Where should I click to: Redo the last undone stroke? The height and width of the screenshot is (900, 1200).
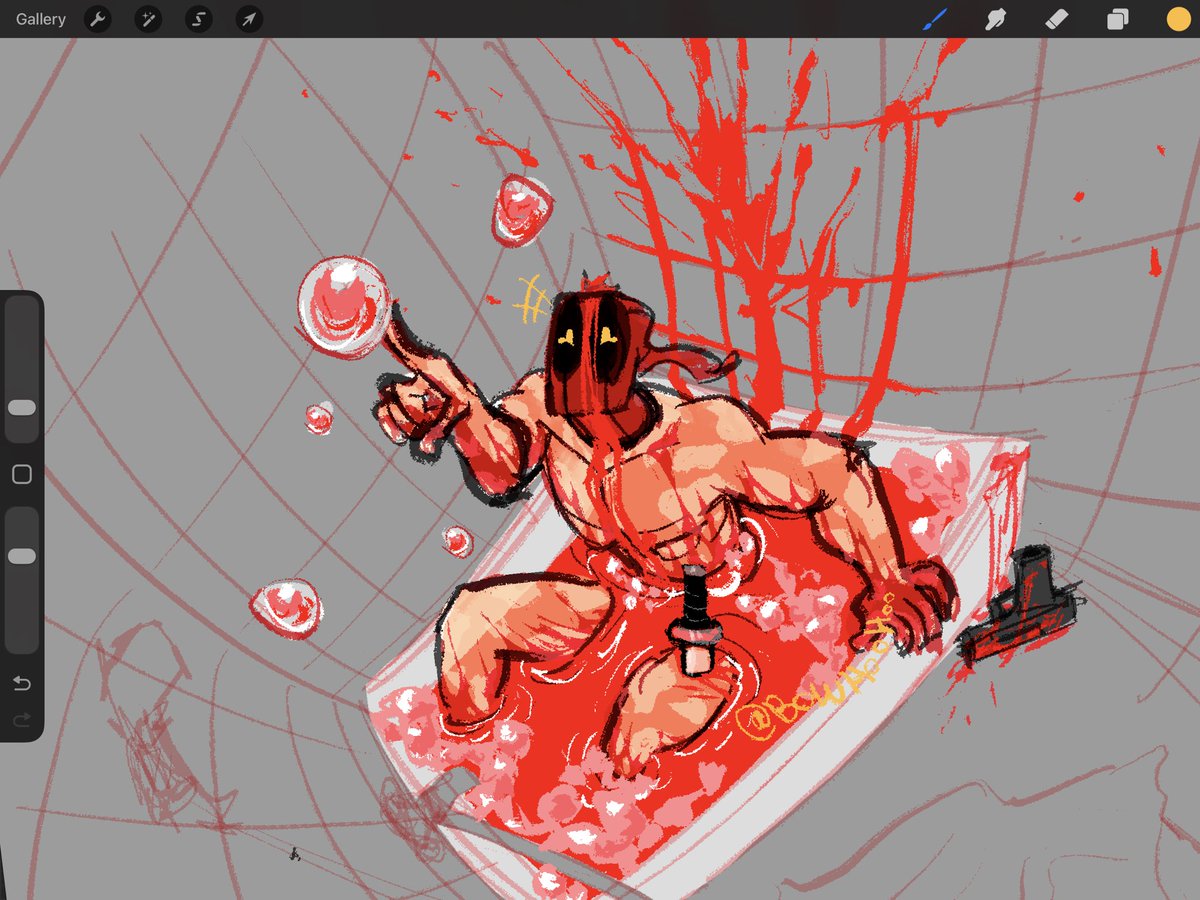point(21,720)
